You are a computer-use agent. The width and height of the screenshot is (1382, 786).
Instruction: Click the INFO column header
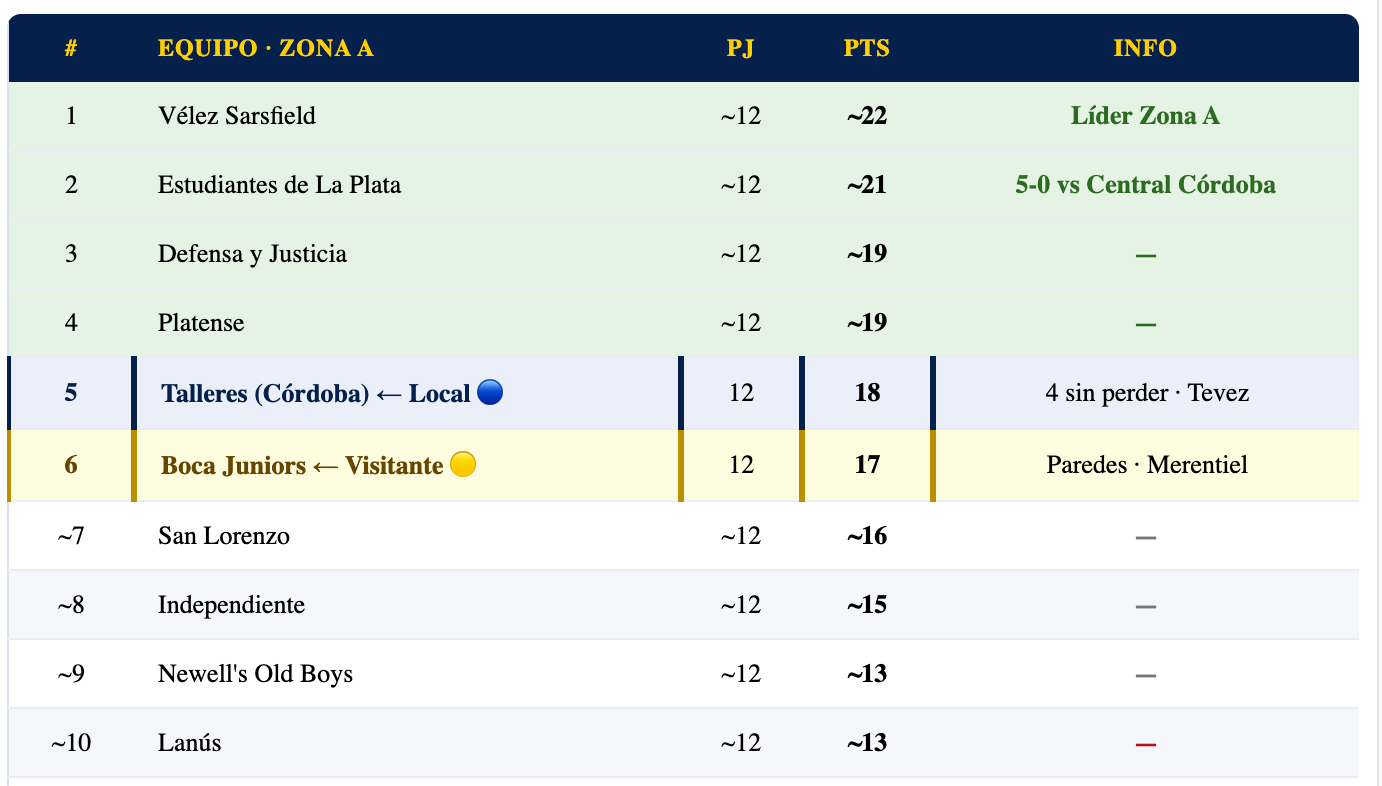(1145, 48)
